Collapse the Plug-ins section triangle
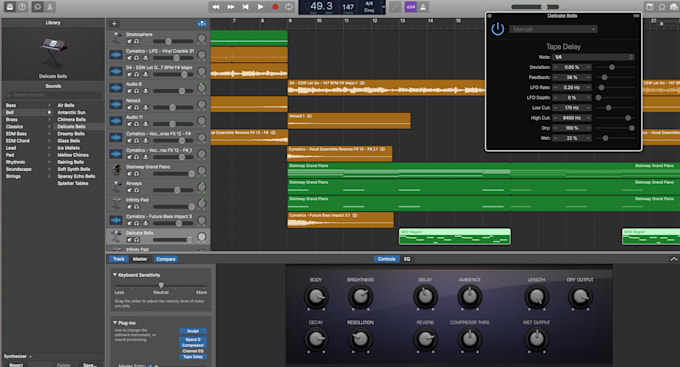680x367 pixels. coord(115,322)
